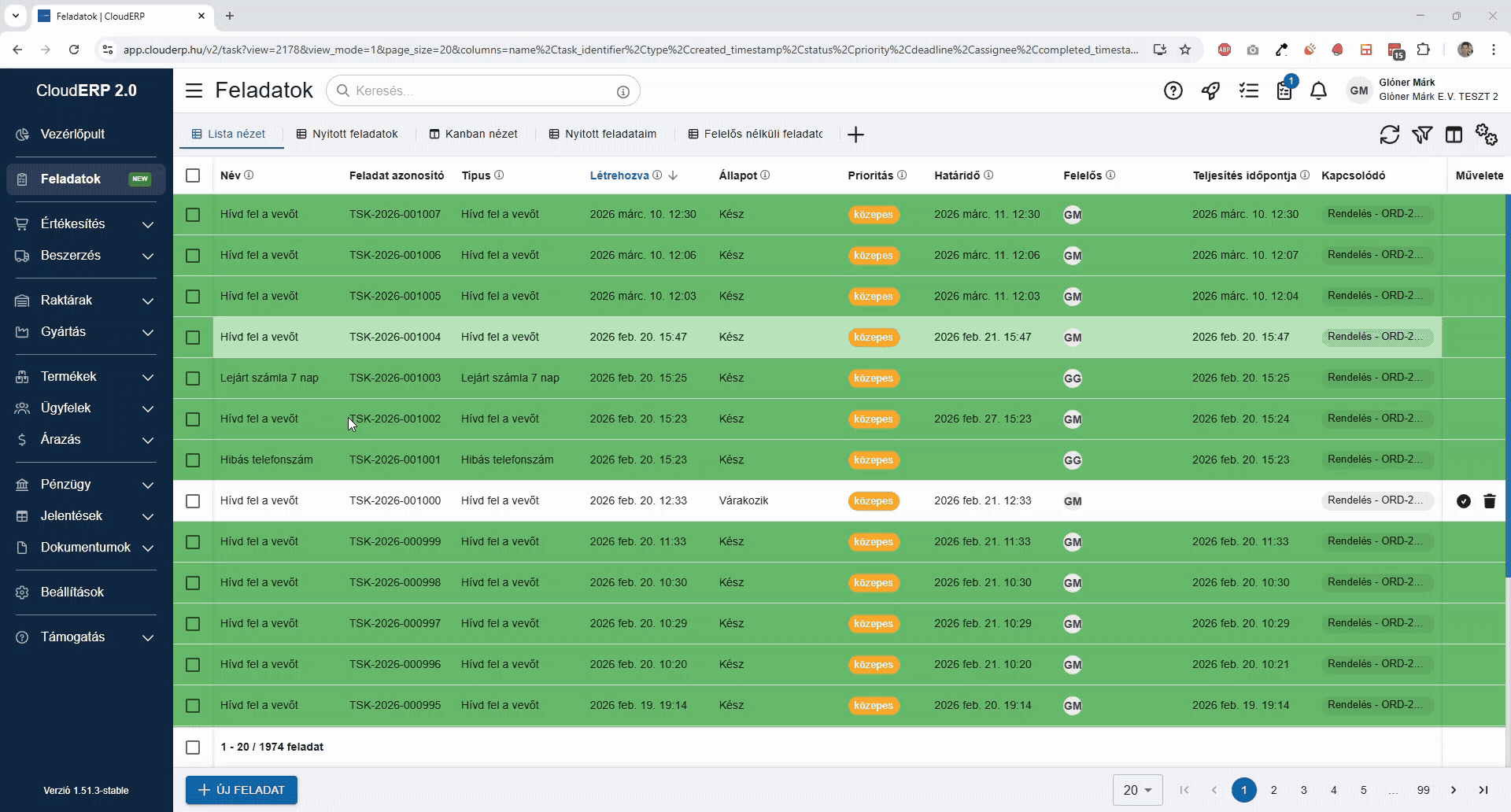
Task: Click the refresh tasks icon
Action: [x=1390, y=135]
